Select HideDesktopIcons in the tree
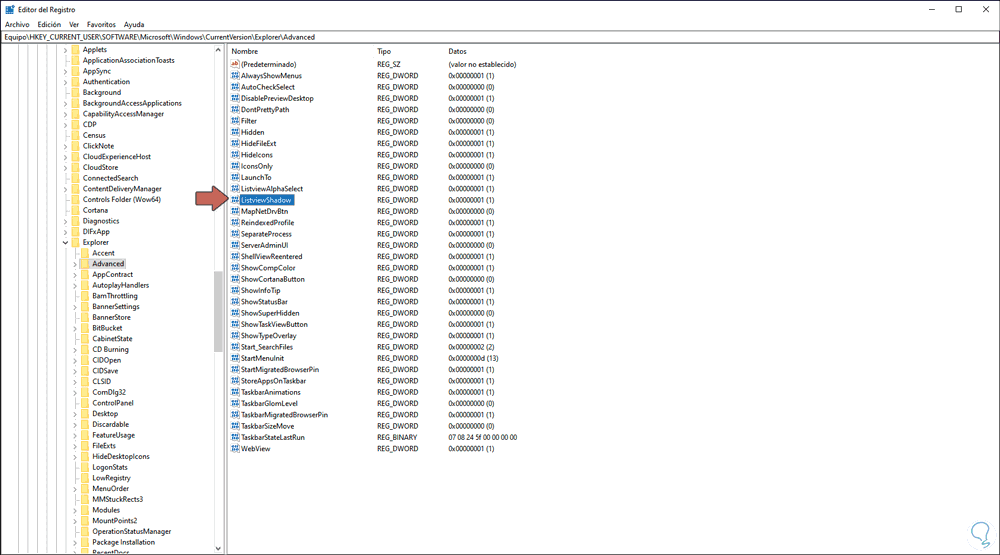 121,457
